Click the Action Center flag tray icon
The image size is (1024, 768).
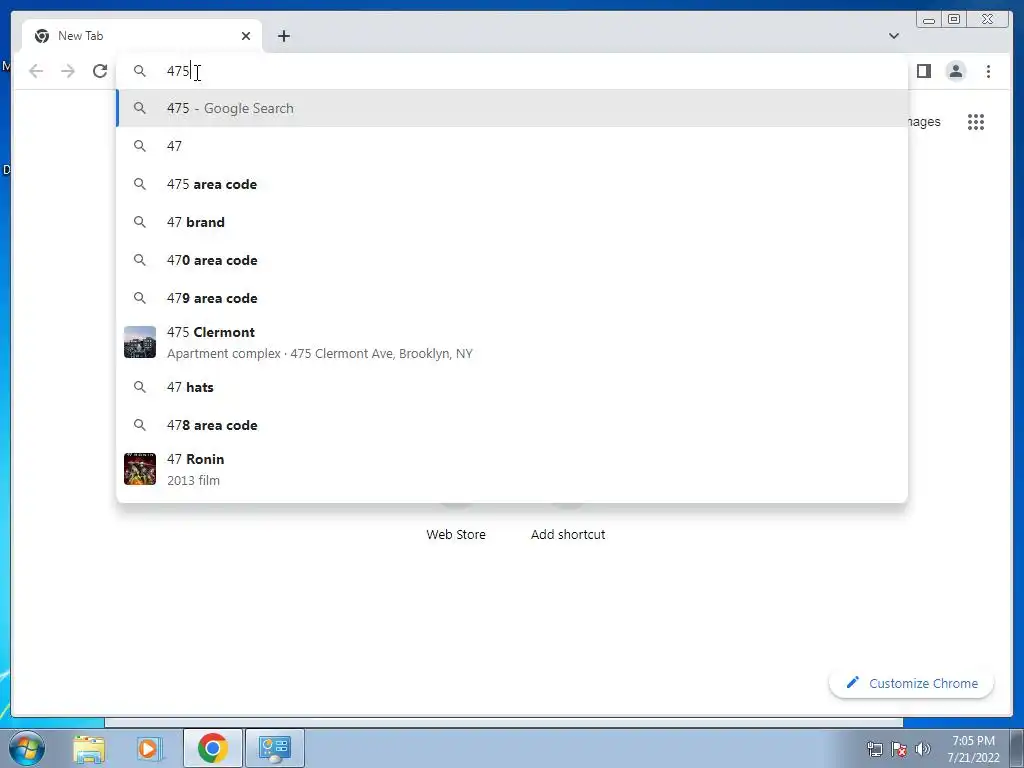coord(899,749)
